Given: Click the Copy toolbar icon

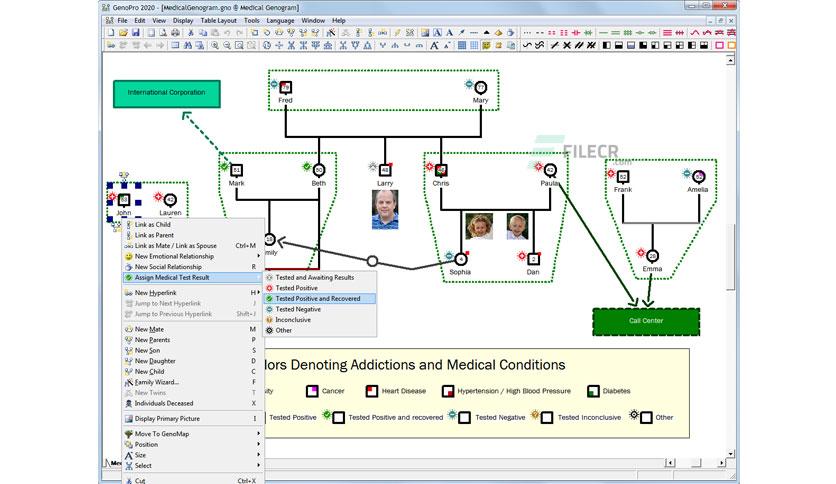Looking at the screenshot, I should [203, 33].
